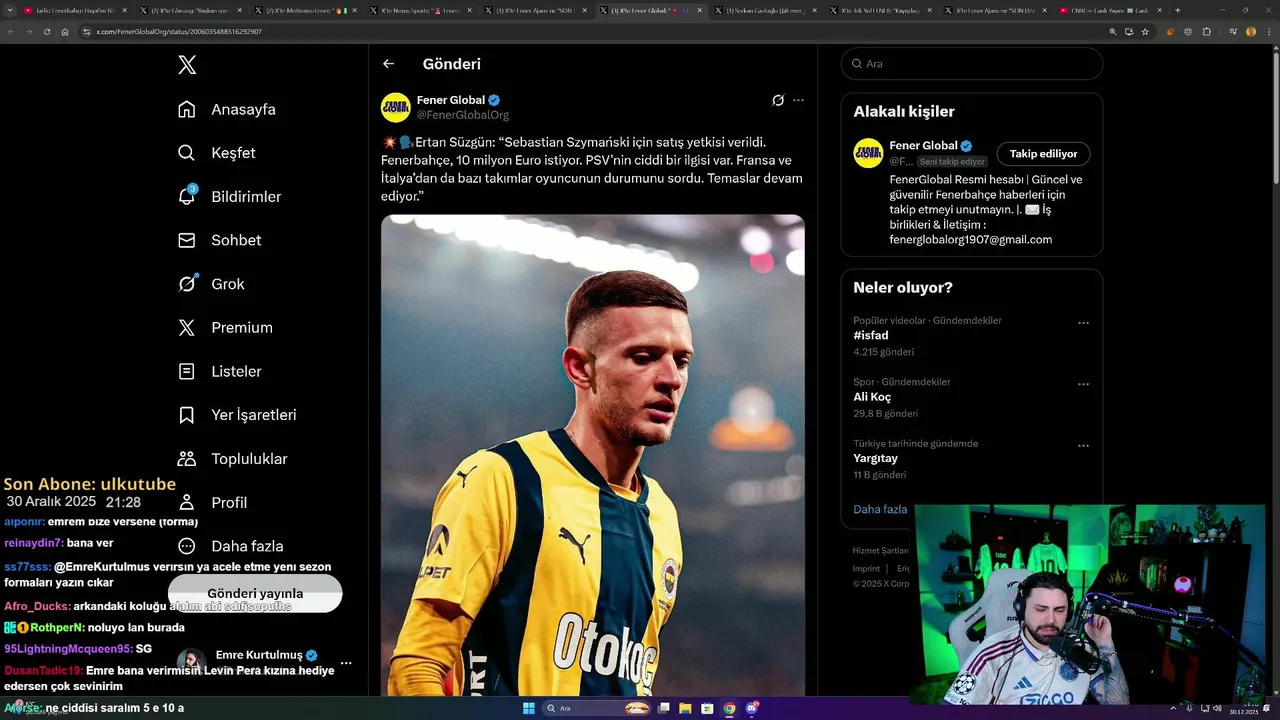
Task: Click the X logo in sidebar
Action: (187, 65)
